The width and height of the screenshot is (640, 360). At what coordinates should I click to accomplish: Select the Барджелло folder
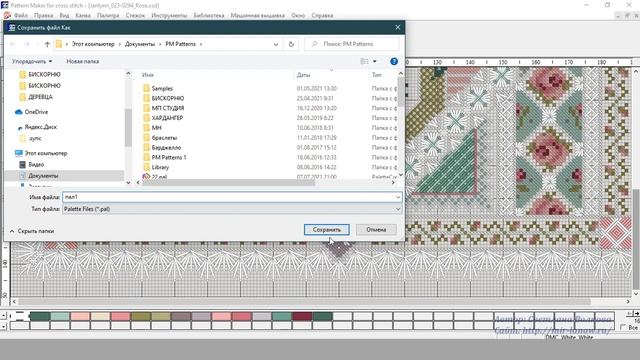point(166,147)
